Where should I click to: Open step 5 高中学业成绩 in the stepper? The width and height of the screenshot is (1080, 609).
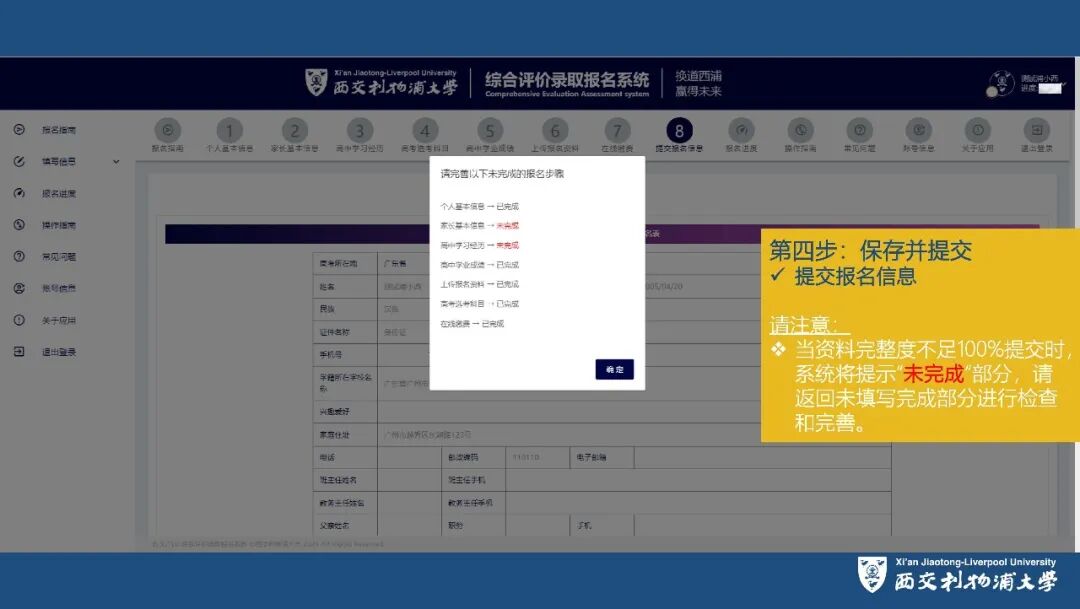coord(490,130)
